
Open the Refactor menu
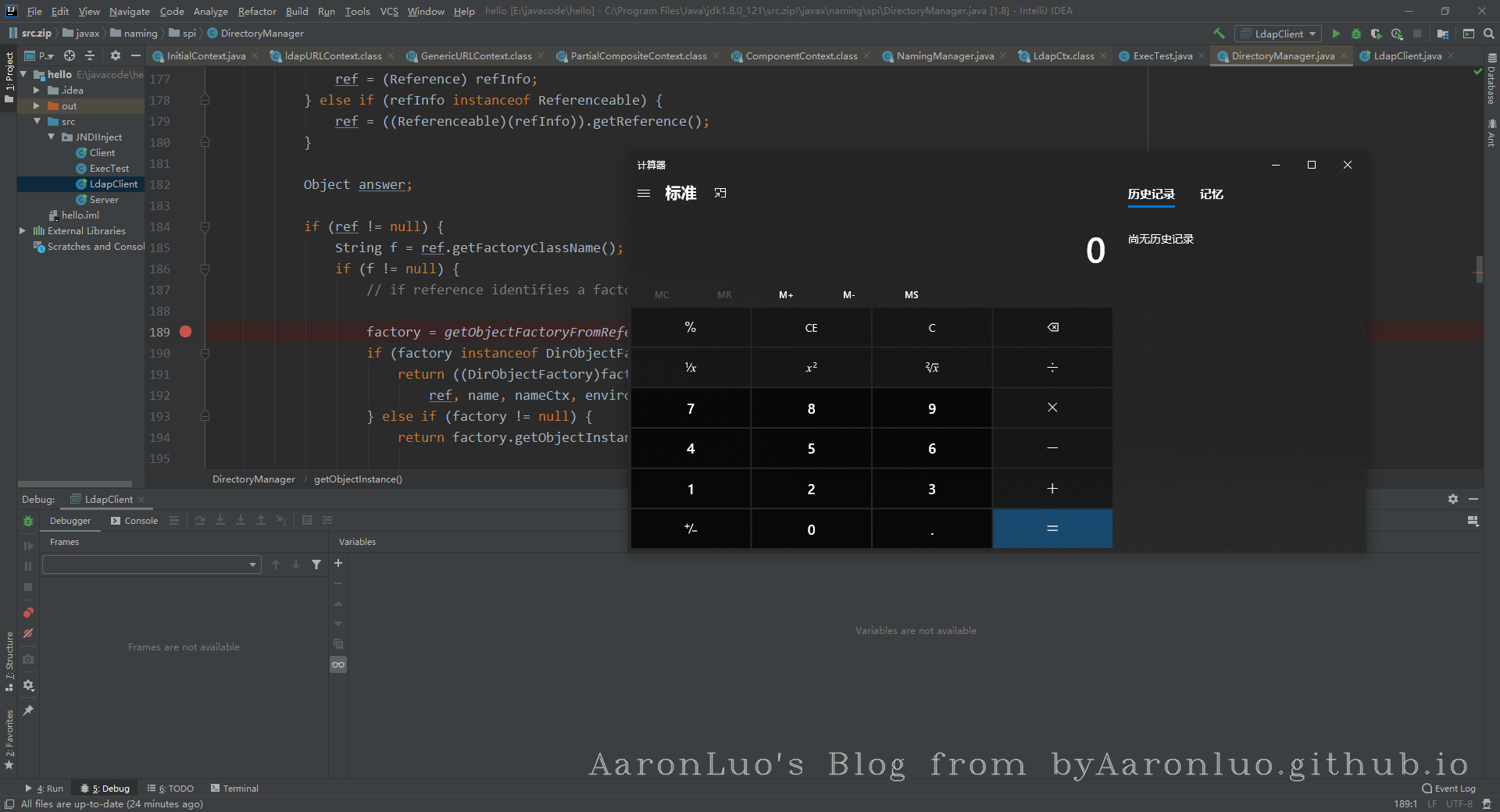[x=257, y=11]
